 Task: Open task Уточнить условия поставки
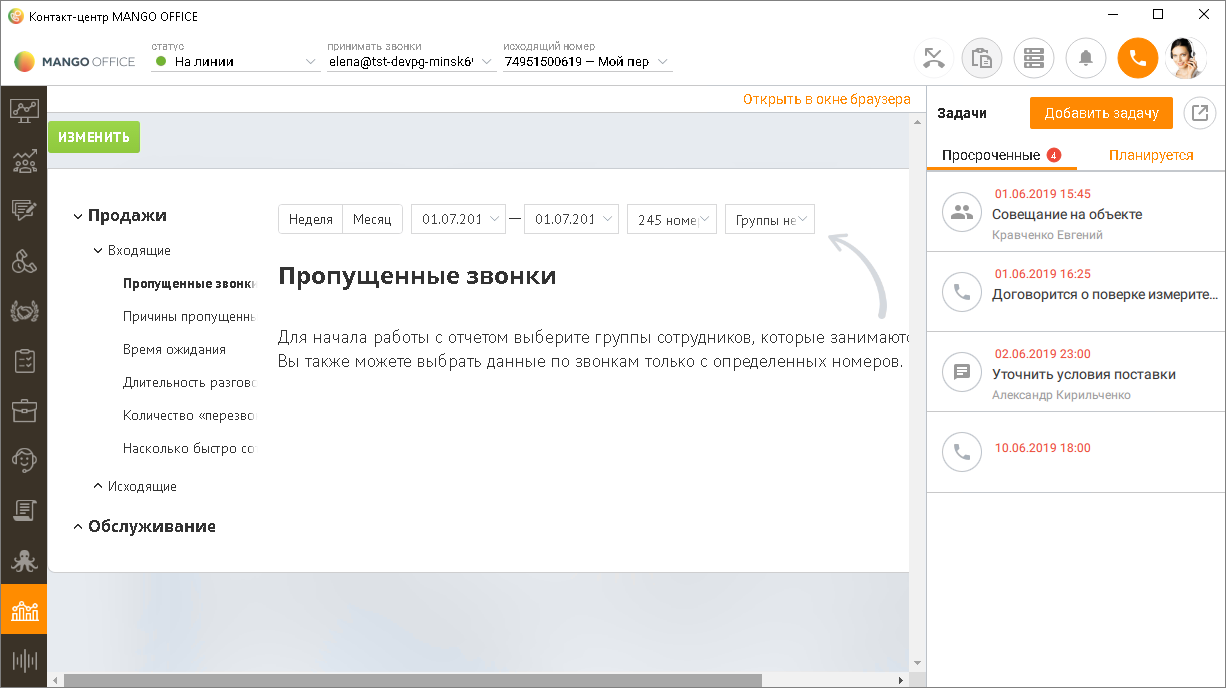pos(1084,374)
